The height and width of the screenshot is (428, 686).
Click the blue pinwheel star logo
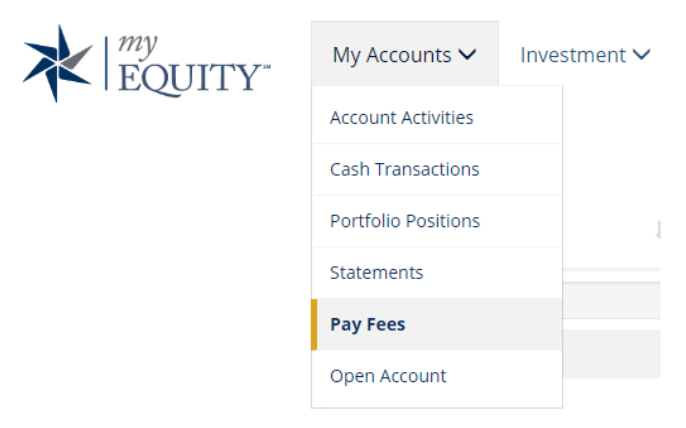tap(58, 63)
